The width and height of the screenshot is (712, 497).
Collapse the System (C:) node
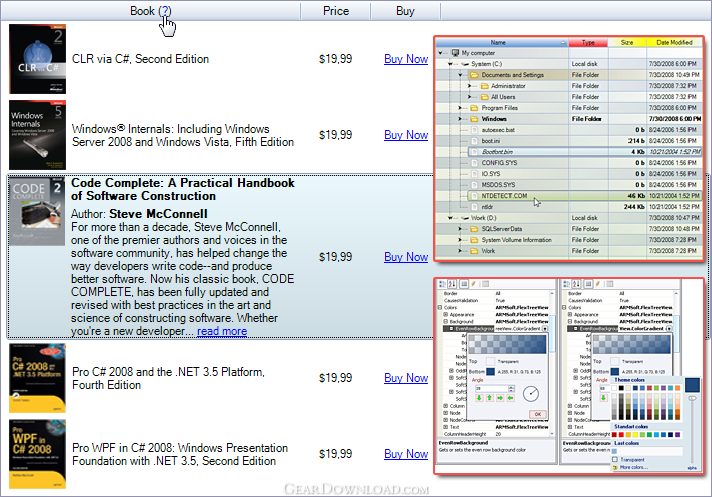pyautogui.click(x=450, y=64)
